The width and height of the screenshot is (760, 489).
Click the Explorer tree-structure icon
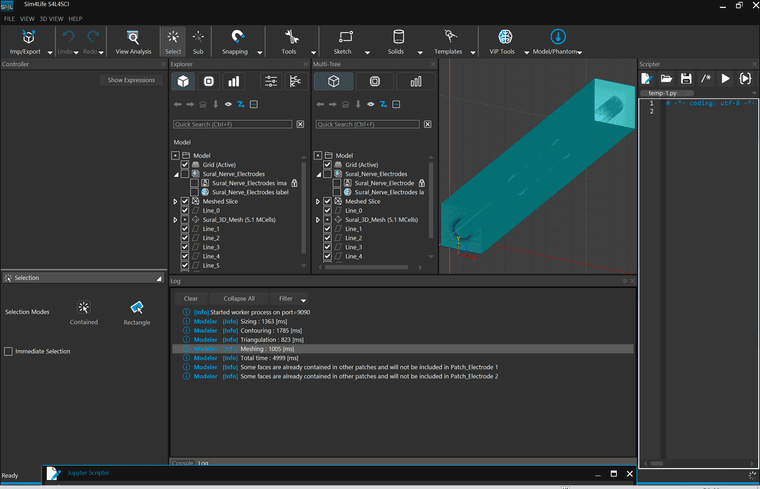click(295, 81)
